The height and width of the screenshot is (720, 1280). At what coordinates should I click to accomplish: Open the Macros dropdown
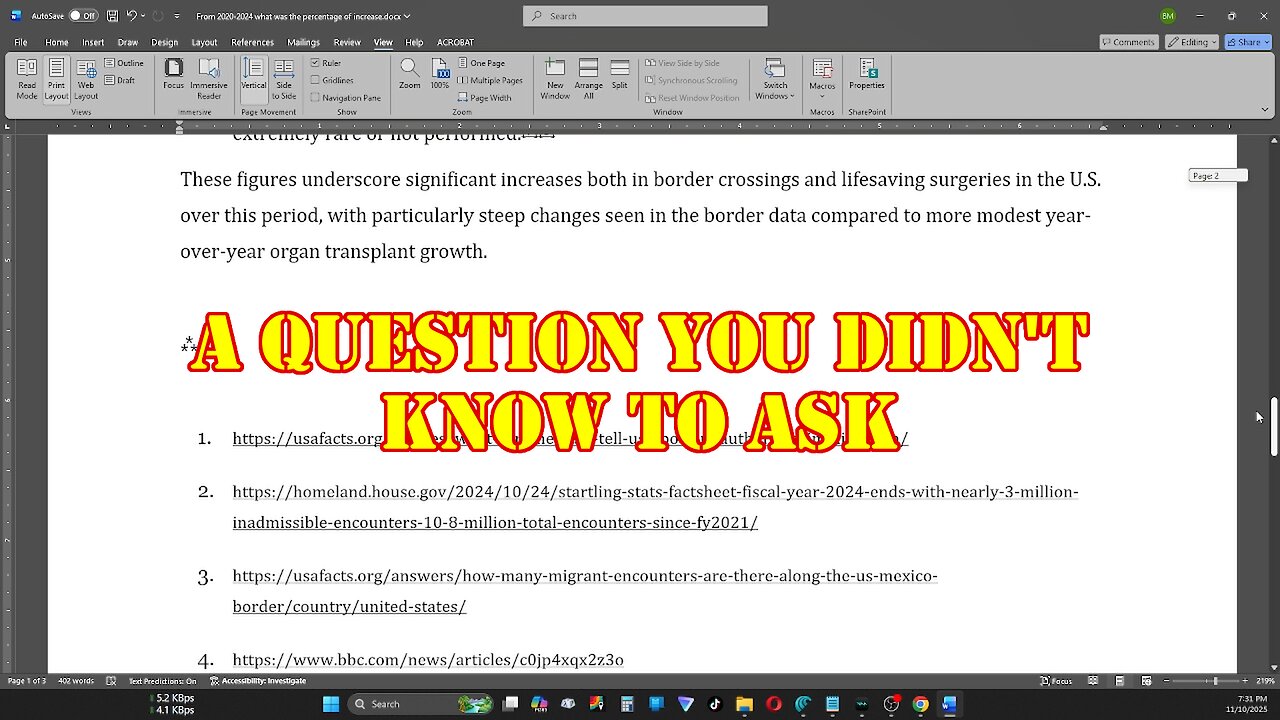(822, 79)
